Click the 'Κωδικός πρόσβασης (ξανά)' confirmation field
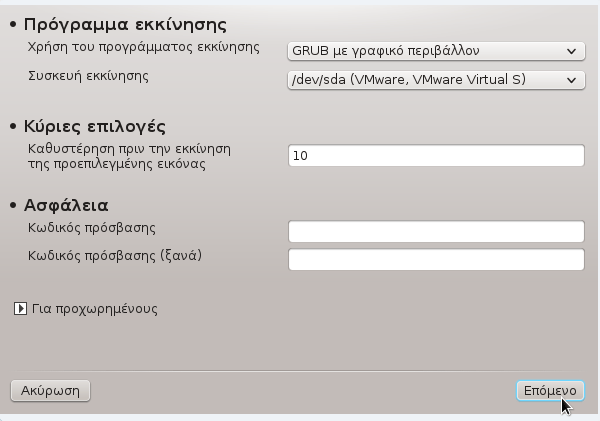Viewport: 600px width, 421px height. coord(435,260)
